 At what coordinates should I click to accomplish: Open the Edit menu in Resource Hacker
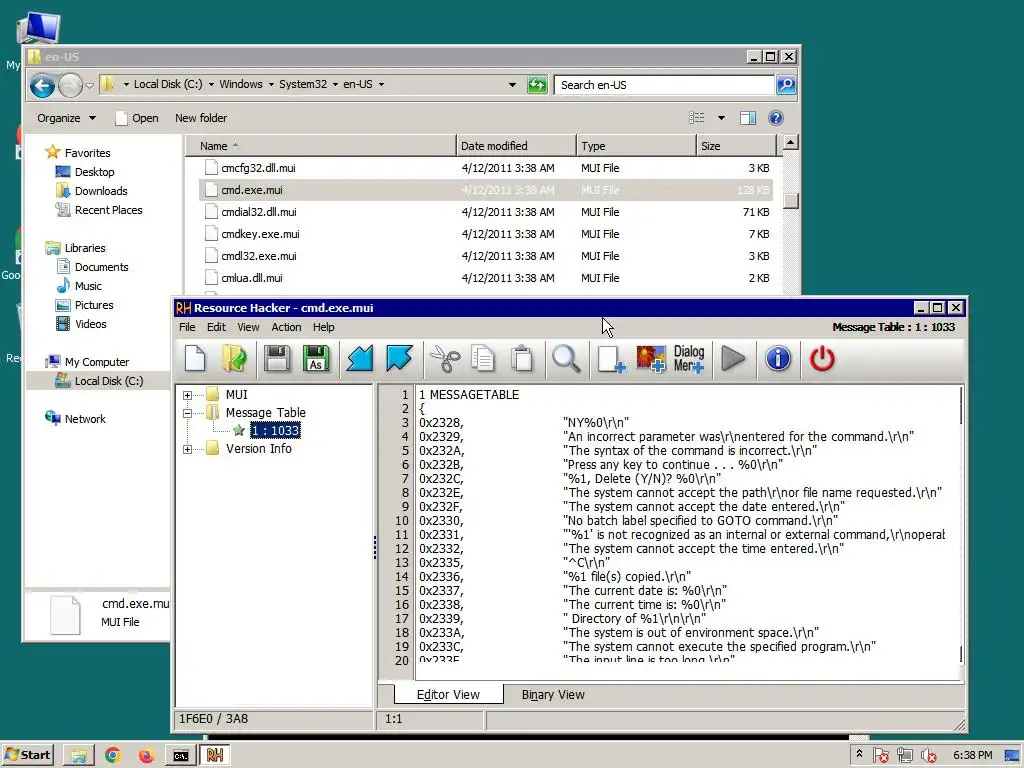click(x=216, y=327)
